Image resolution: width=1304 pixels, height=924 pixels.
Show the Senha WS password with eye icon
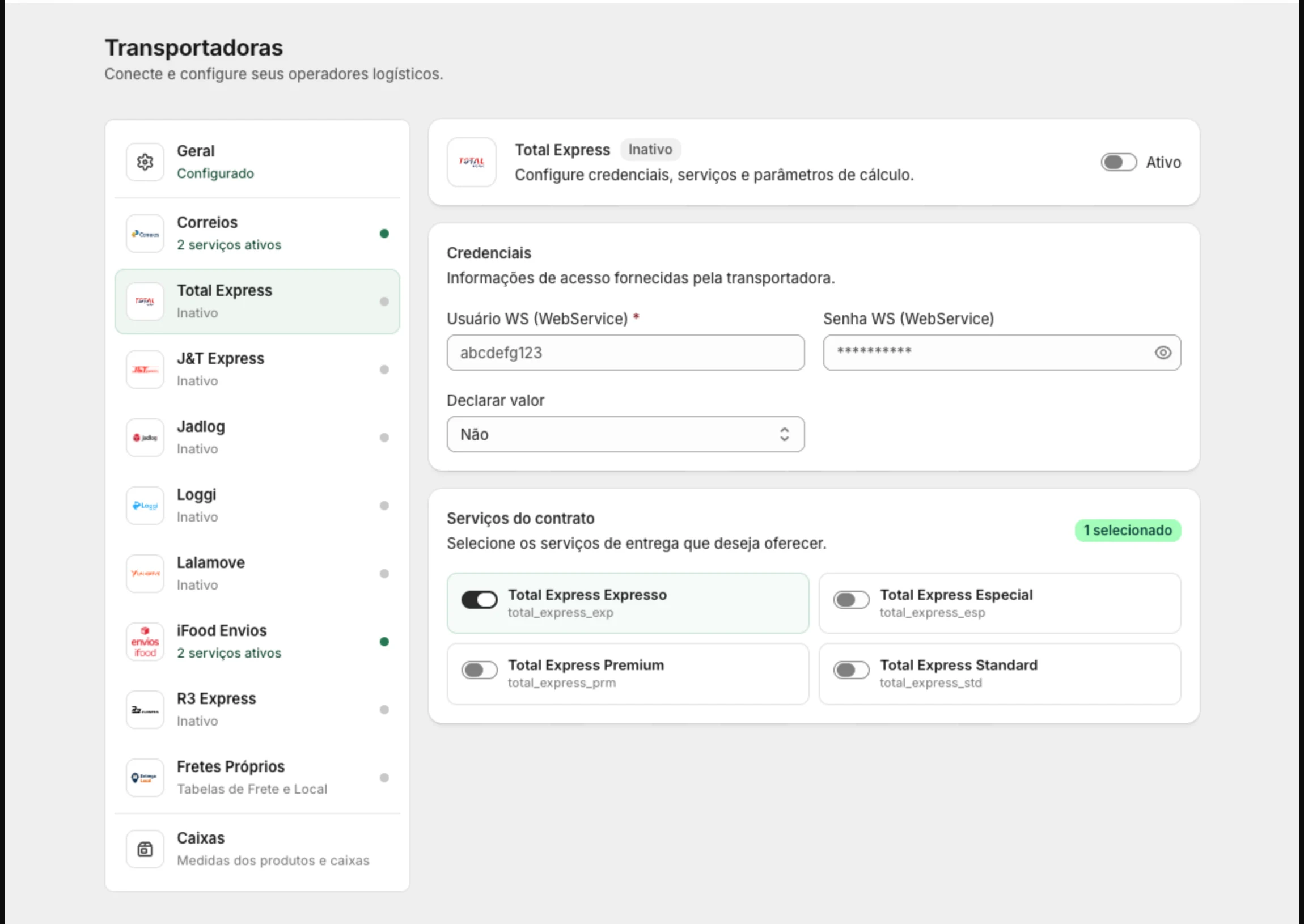click(1163, 353)
